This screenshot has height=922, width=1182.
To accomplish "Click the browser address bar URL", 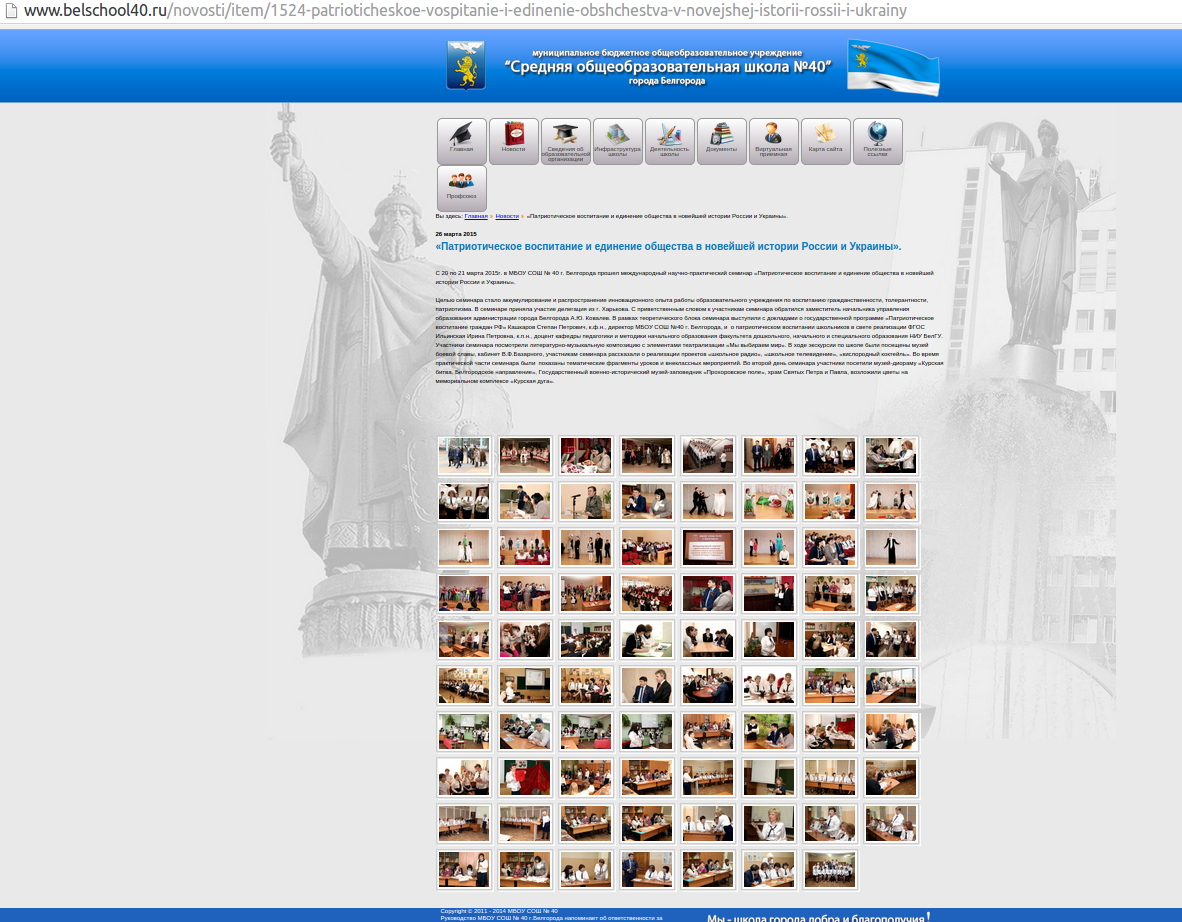I will pos(465,11).
